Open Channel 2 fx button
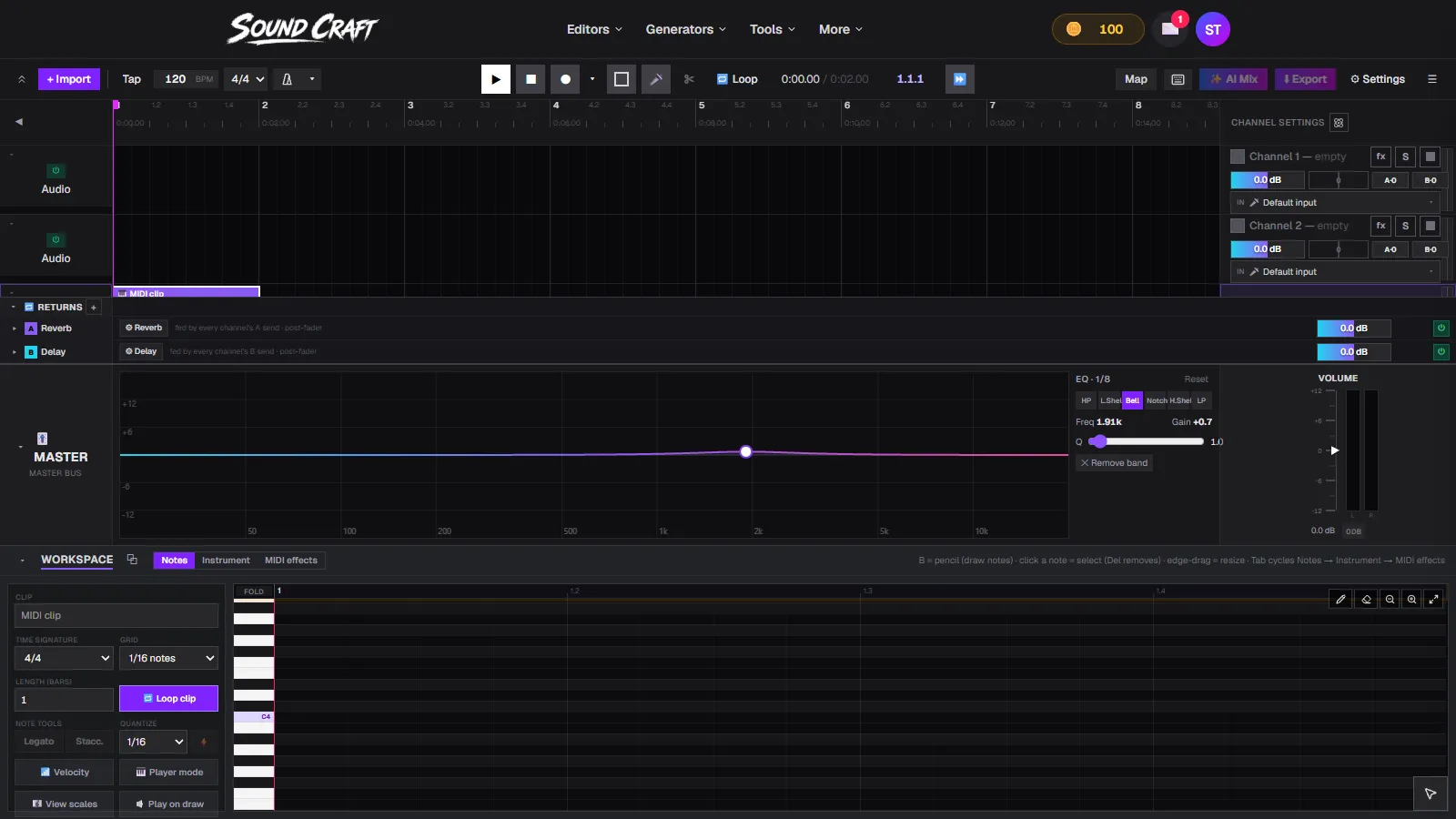This screenshot has width=1456, height=819. point(1380,226)
